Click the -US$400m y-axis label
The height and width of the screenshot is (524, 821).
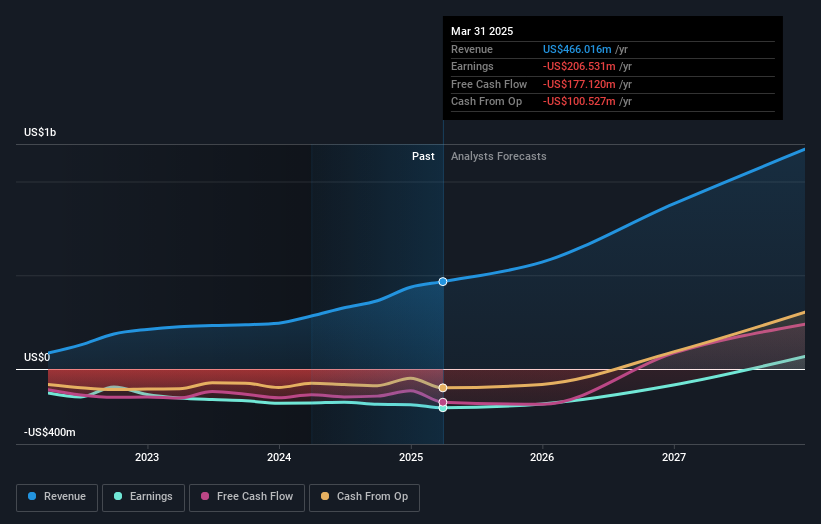click(50, 432)
